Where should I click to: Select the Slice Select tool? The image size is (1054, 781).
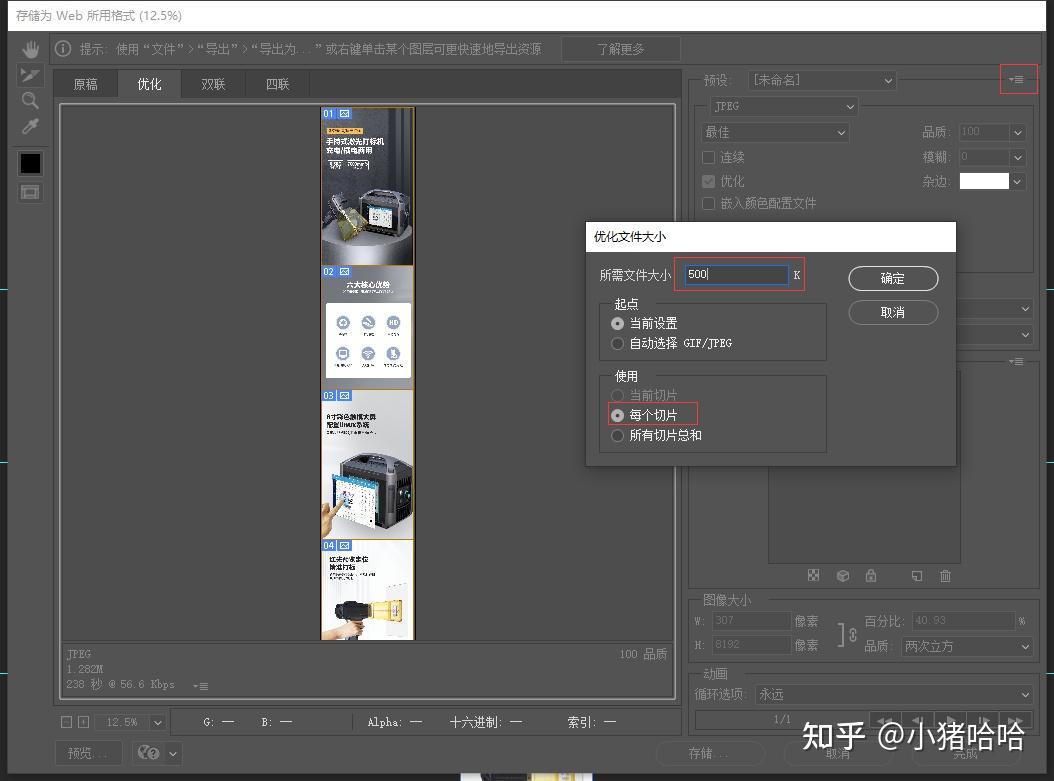pyautogui.click(x=30, y=75)
